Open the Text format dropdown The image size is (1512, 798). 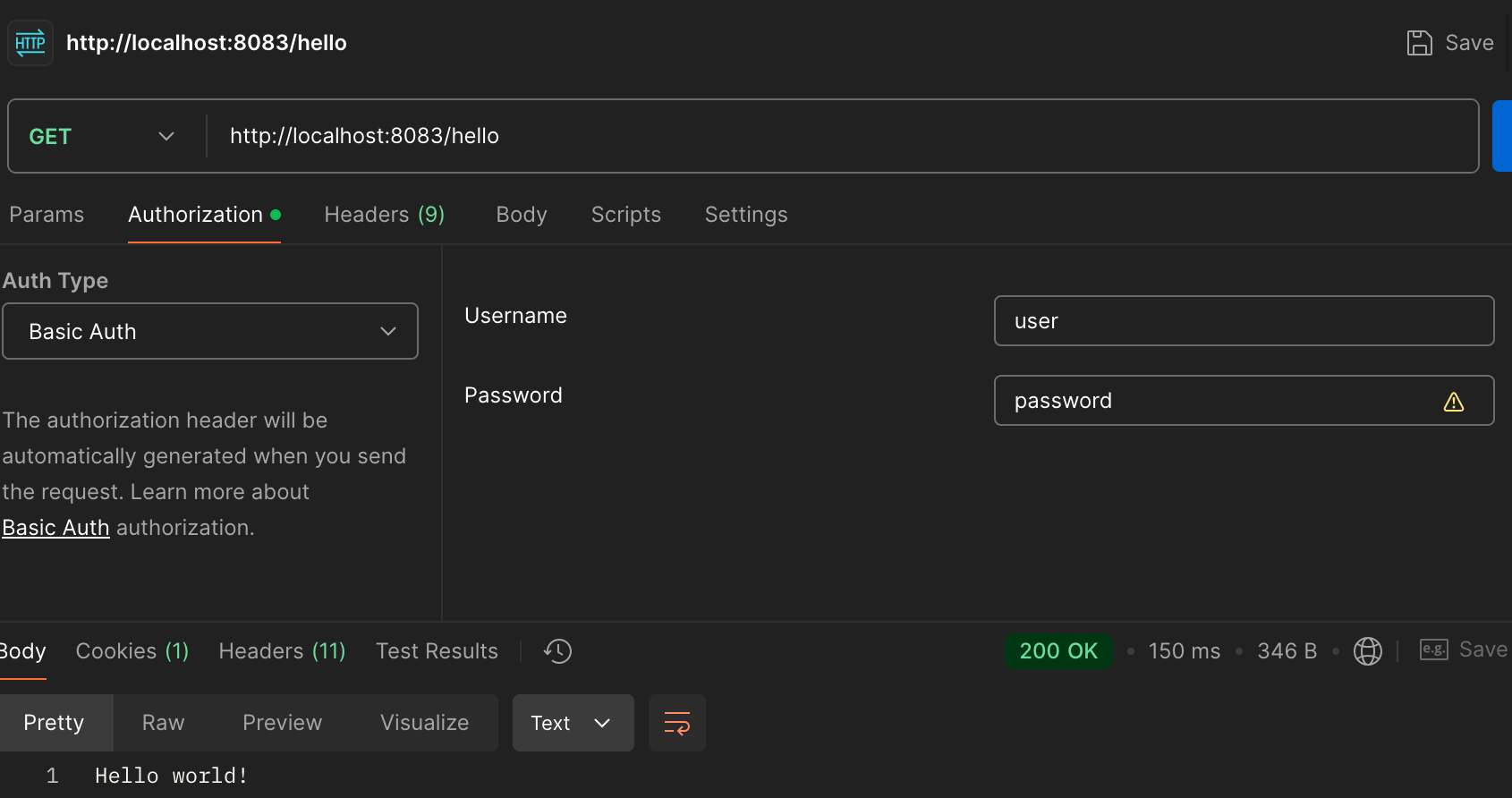573,723
